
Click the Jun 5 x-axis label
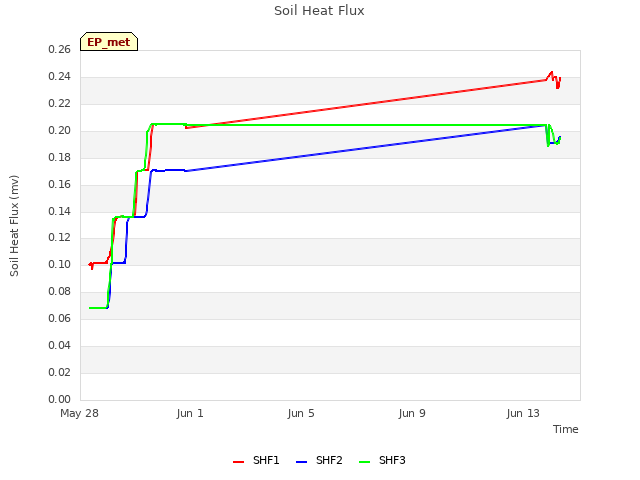301,413
